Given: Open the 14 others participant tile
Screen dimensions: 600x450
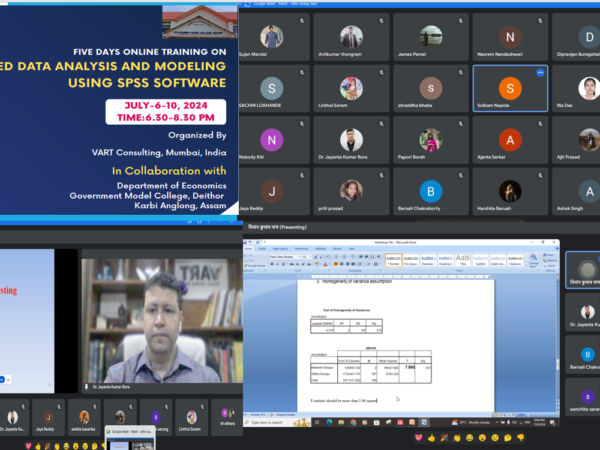Looking at the screenshot, I should pos(227,417).
